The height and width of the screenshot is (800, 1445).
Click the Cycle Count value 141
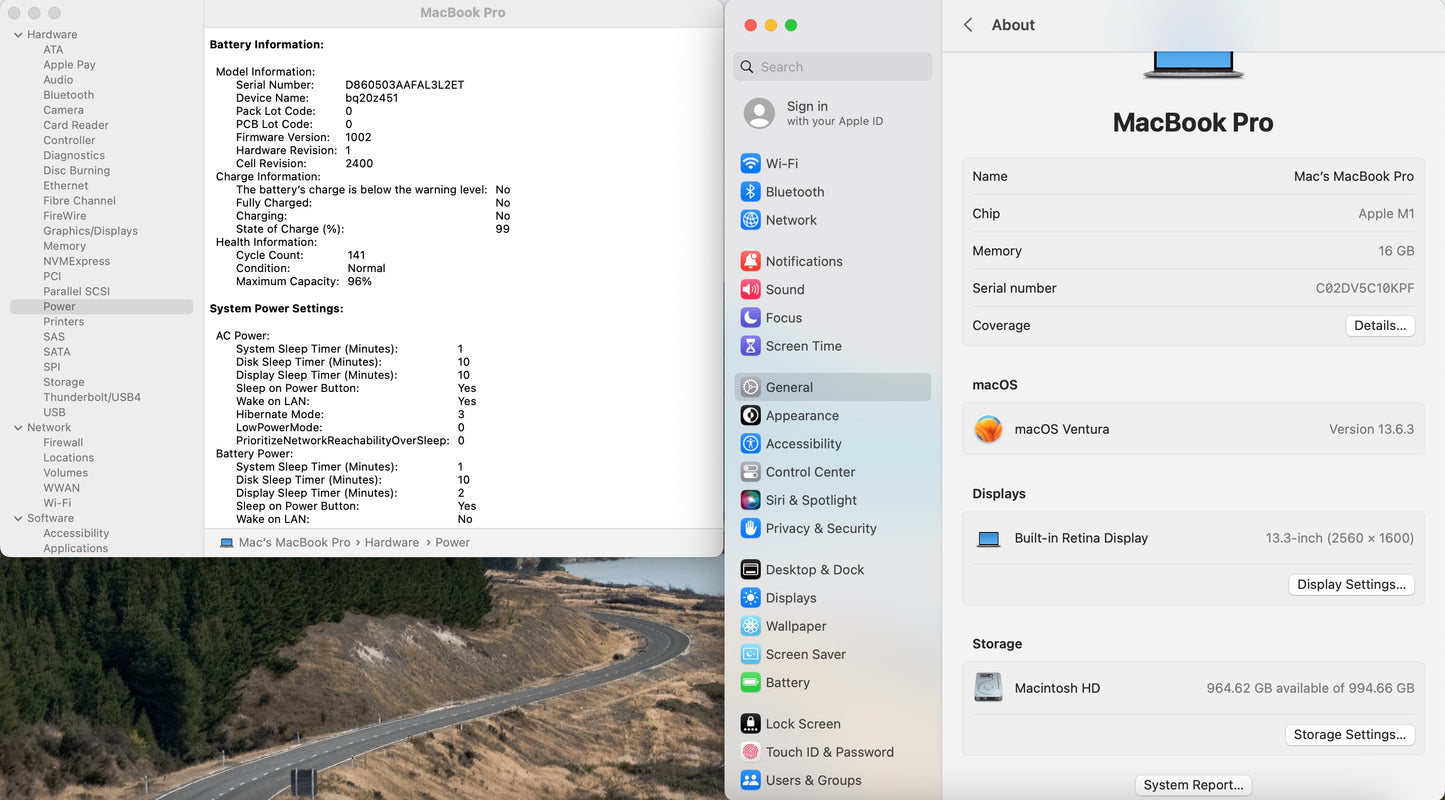(356, 255)
